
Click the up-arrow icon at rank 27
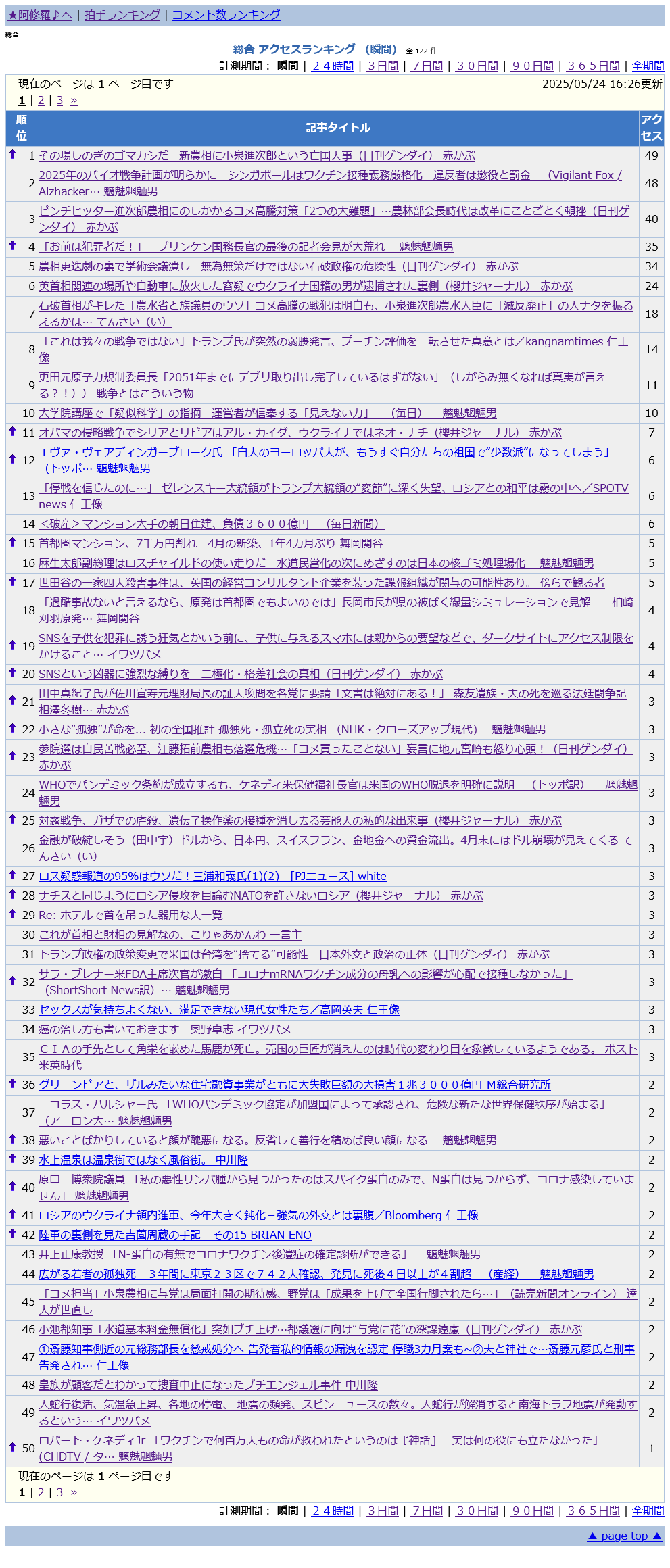[12, 875]
